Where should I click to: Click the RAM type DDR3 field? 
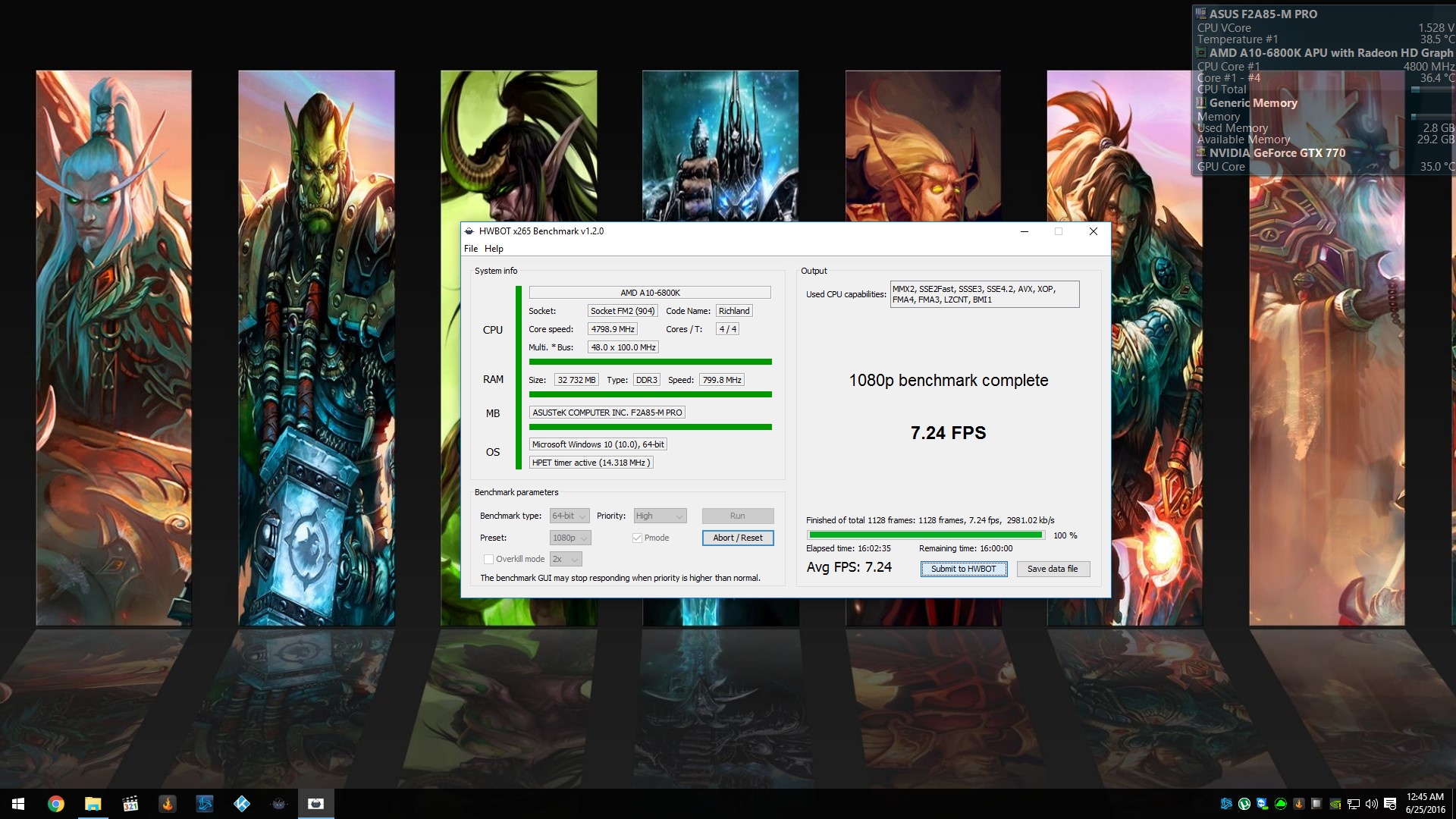pyautogui.click(x=647, y=380)
